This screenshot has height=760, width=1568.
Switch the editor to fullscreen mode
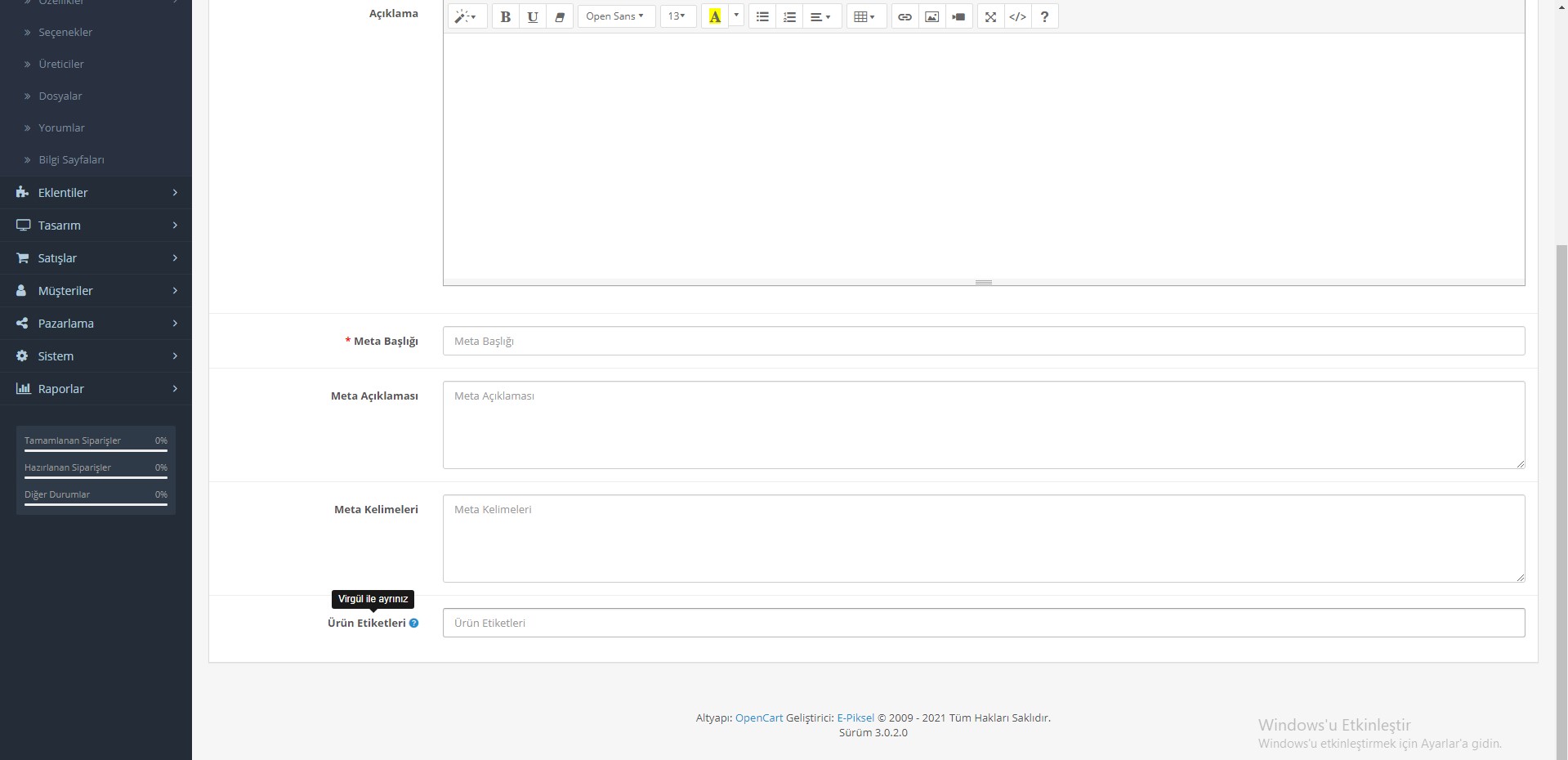point(990,16)
